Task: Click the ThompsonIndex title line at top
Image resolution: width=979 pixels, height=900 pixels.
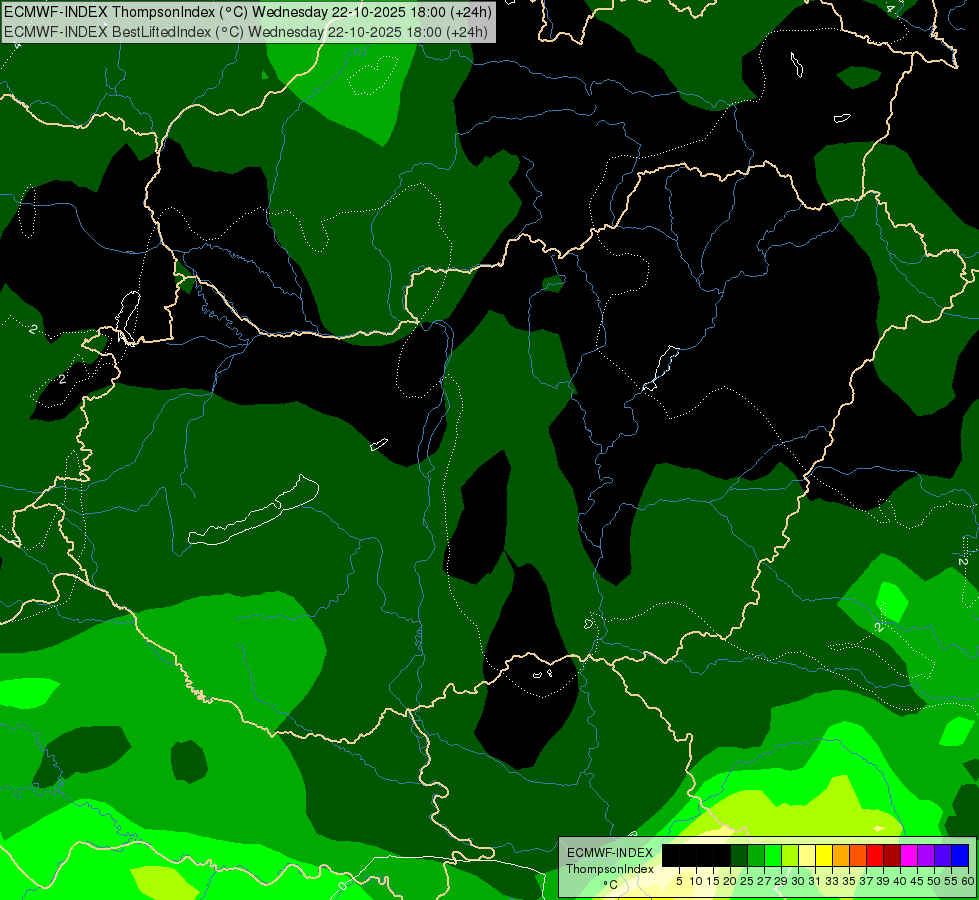Action: coord(248,12)
